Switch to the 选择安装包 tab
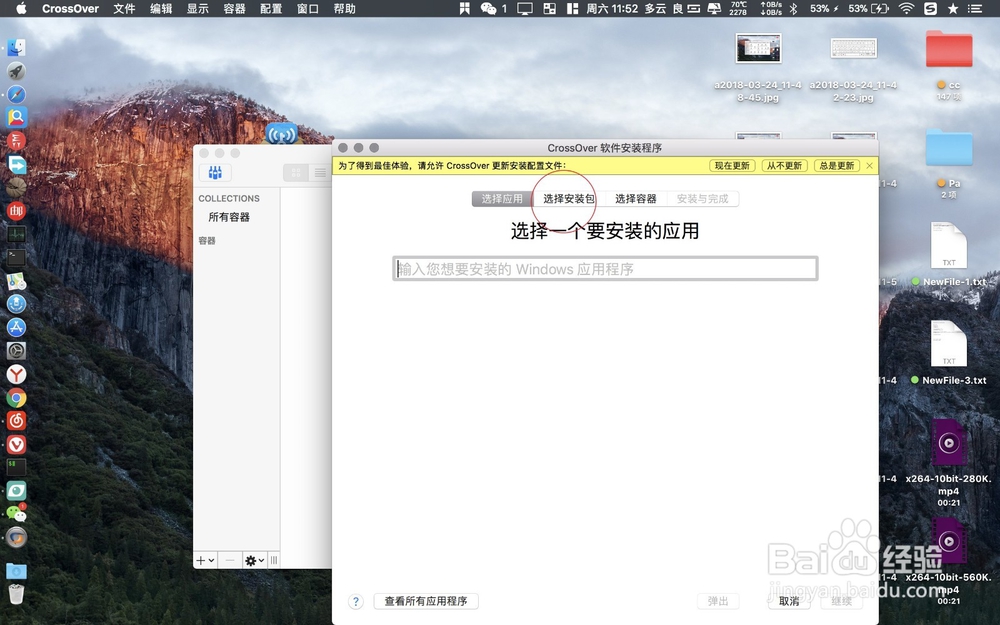 pos(568,199)
